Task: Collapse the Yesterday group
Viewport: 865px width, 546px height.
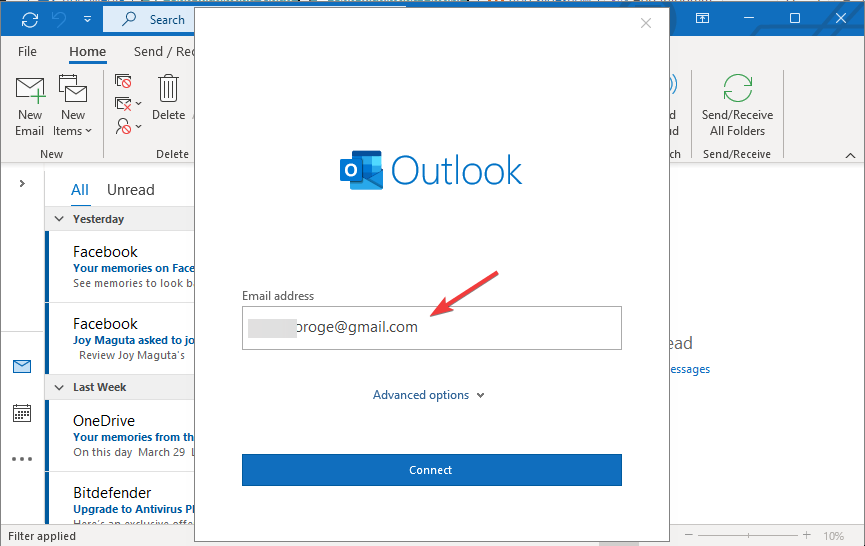Action: click(59, 219)
